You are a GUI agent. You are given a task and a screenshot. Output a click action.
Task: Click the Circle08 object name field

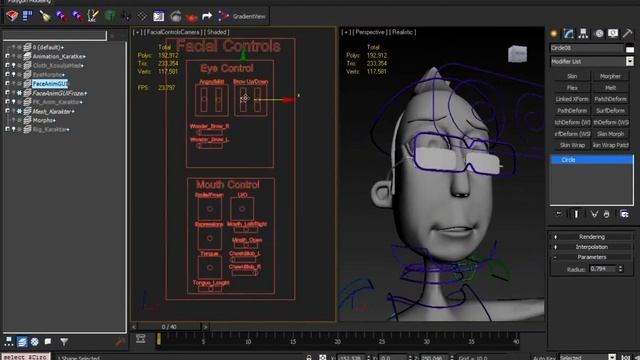pyautogui.click(x=587, y=48)
